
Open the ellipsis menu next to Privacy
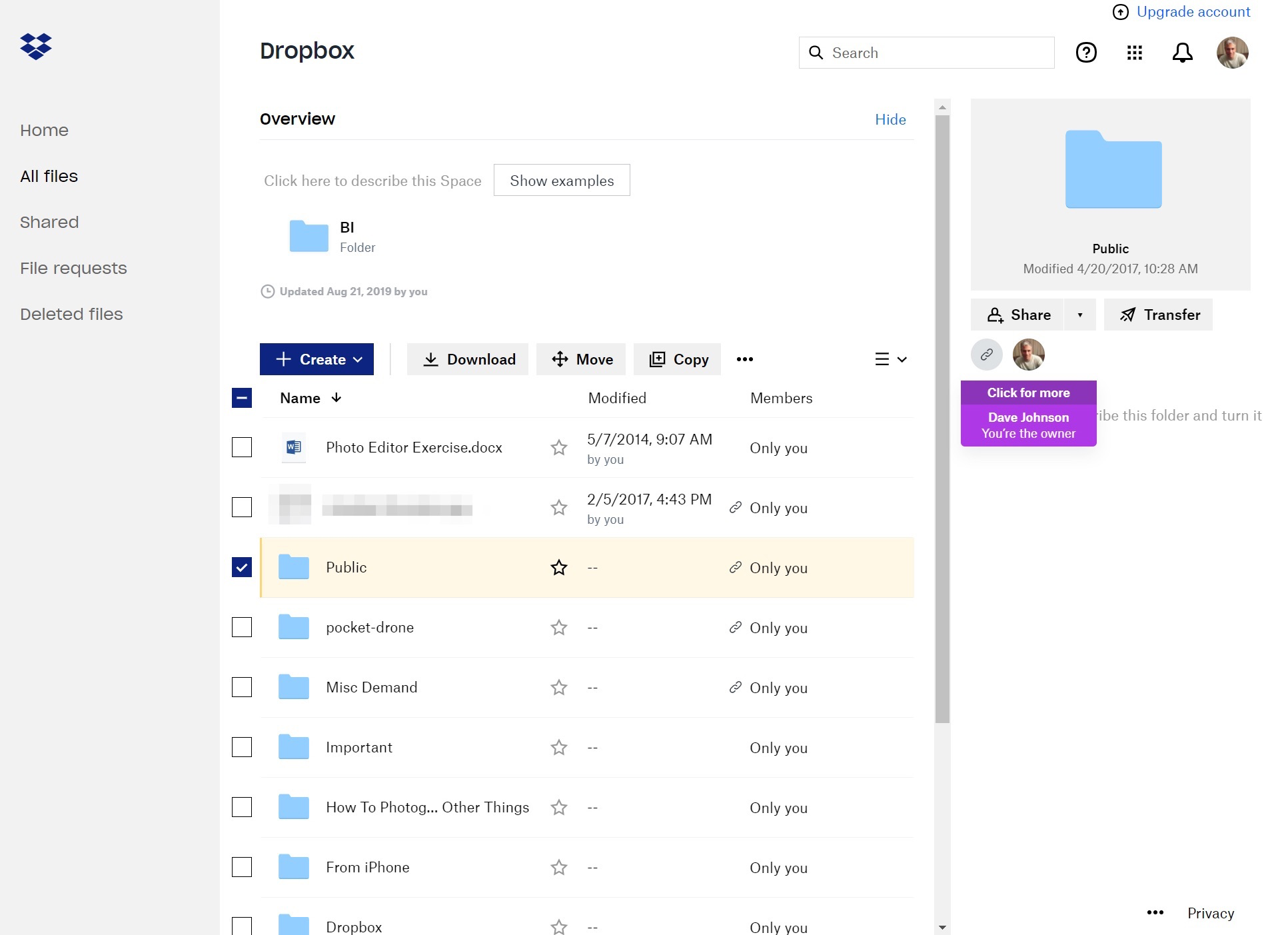coord(1155,912)
